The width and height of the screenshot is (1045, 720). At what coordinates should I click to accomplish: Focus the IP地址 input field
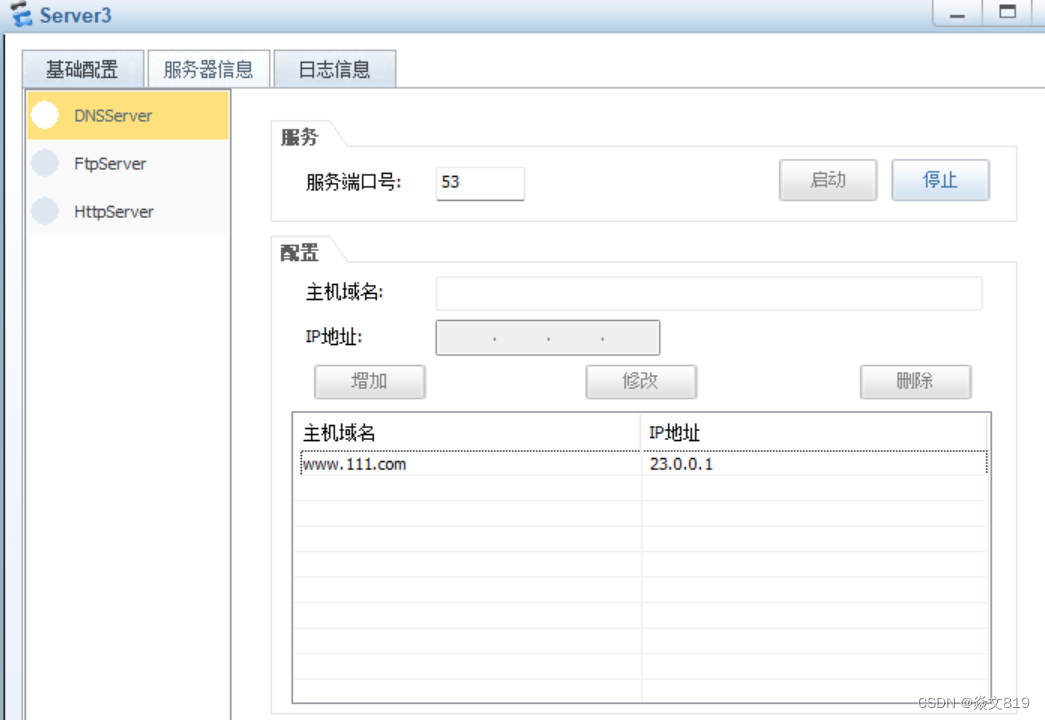click(x=548, y=337)
